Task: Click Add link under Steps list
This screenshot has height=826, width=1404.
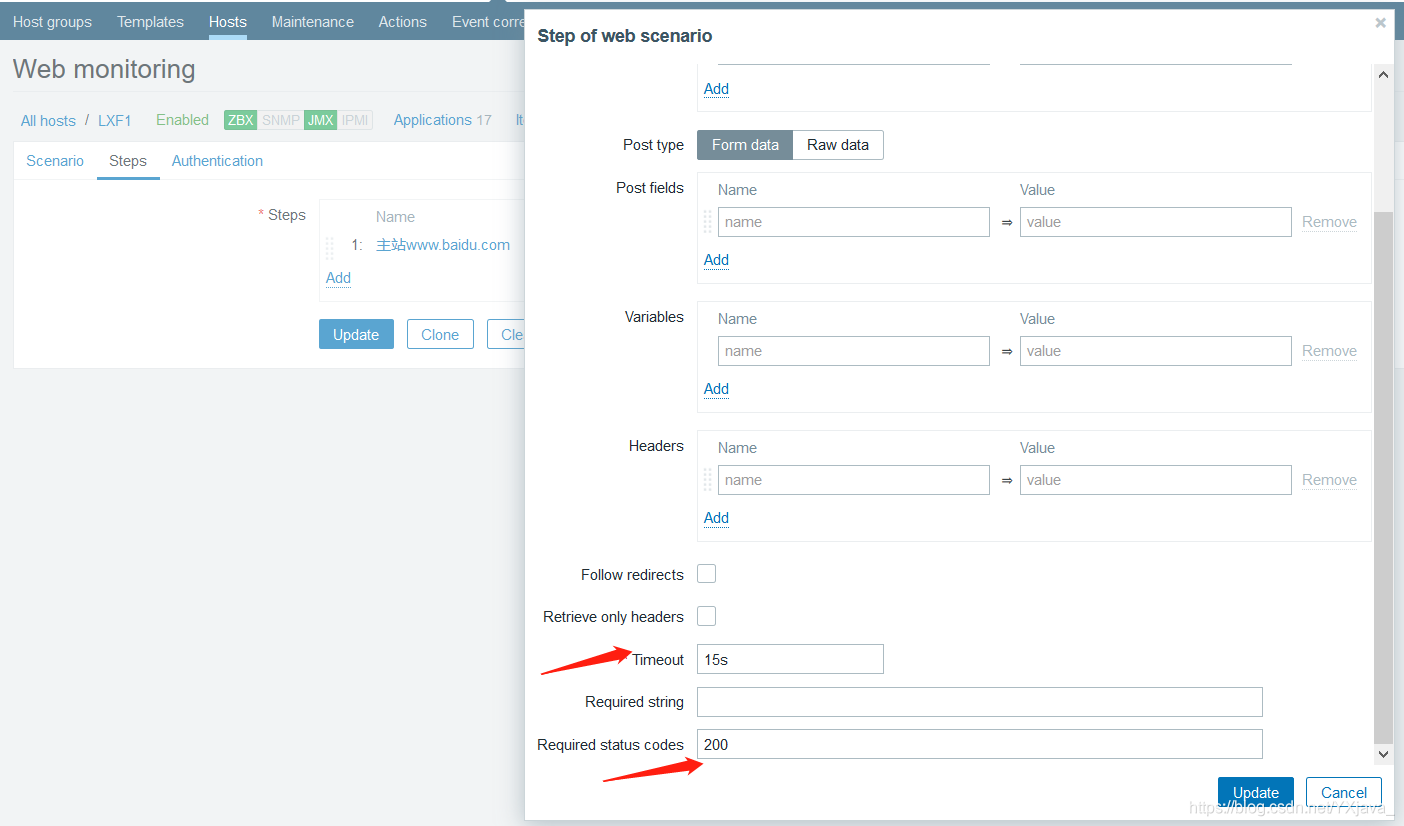Action: [338, 278]
